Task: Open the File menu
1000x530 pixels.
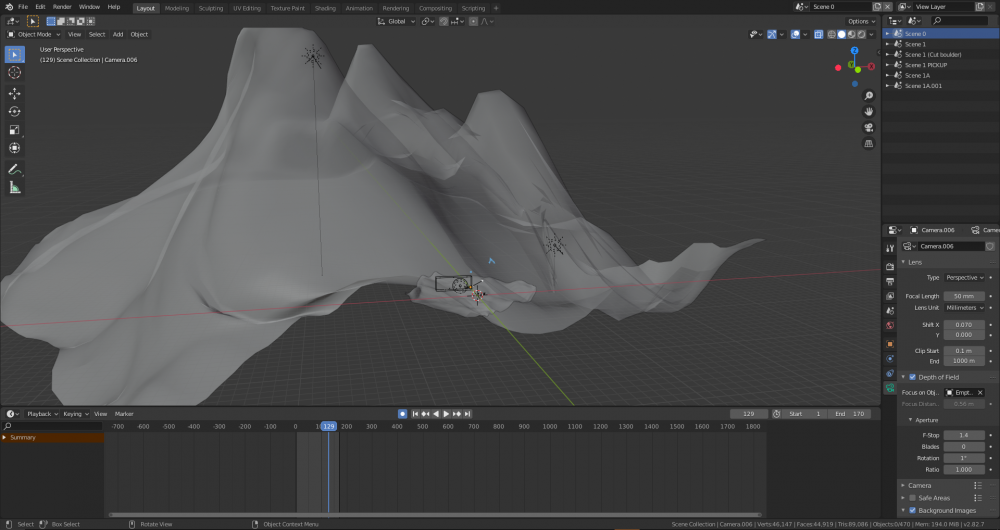Action: (23, 7)
